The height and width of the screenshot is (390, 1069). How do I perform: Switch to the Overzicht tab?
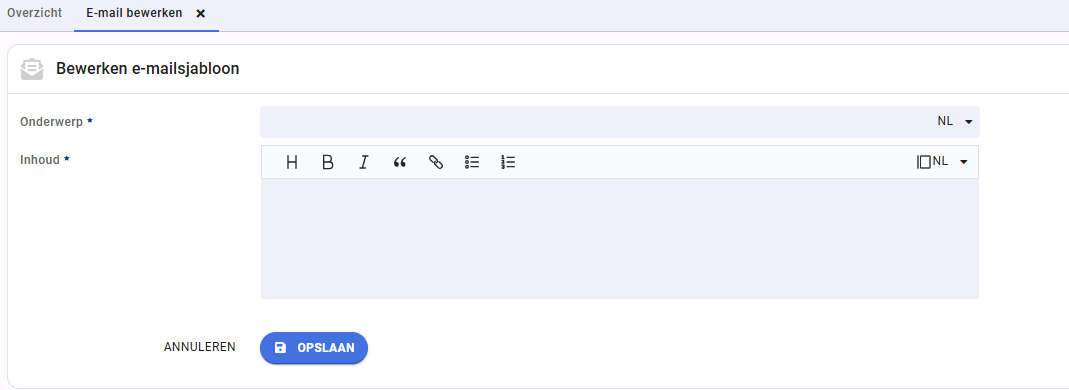coord(35,13)
